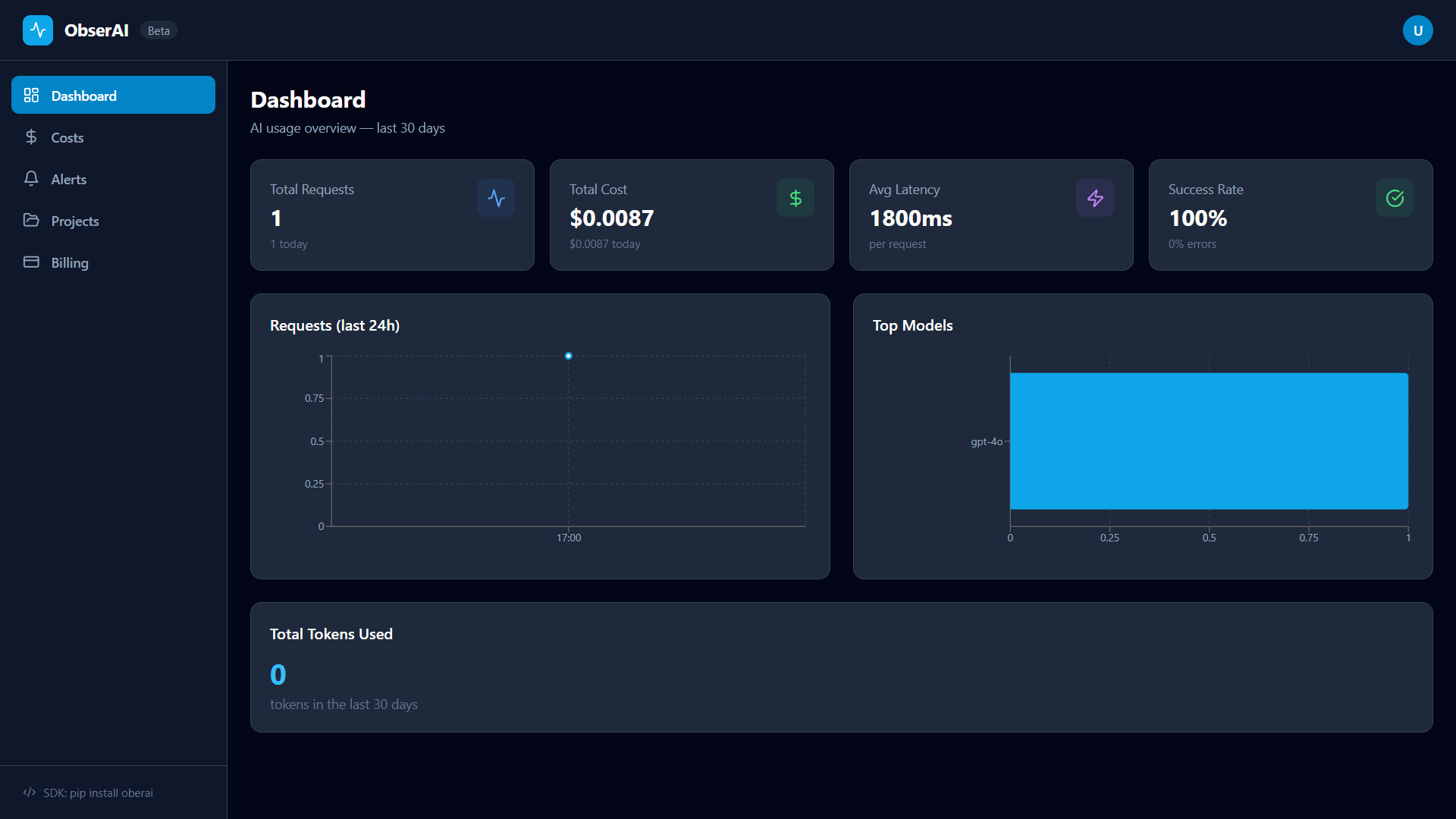Screen dimensions: 1456x819
Task: Click the checkmark icon in Success Rate
Action: pos(1394,198)
